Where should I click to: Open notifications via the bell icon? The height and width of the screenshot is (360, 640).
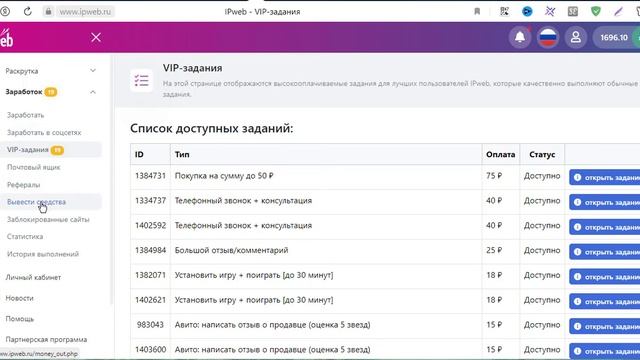(x=520, y=37)
